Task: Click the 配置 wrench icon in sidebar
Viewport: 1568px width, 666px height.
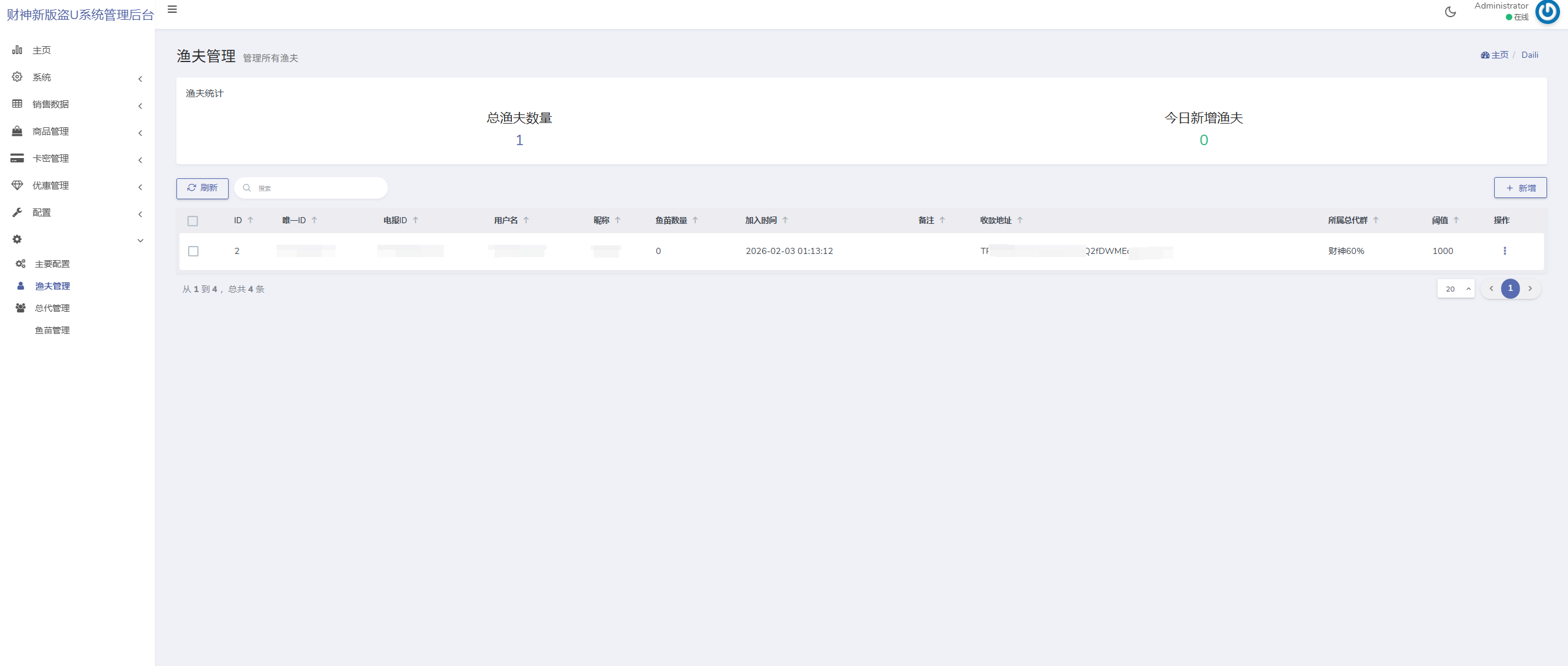Action: (x=17, y=213)
